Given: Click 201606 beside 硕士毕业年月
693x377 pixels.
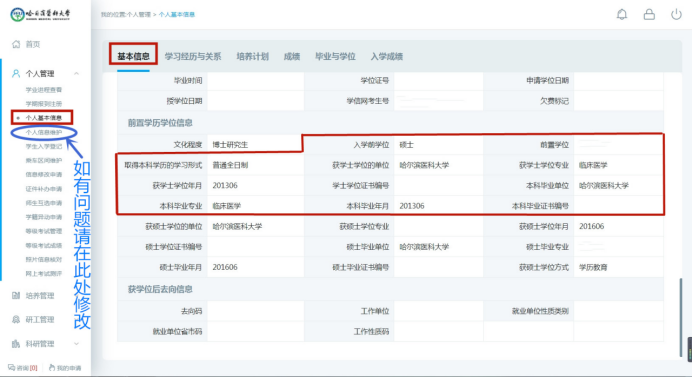Looking at the screenshot, I should (225, 267).
